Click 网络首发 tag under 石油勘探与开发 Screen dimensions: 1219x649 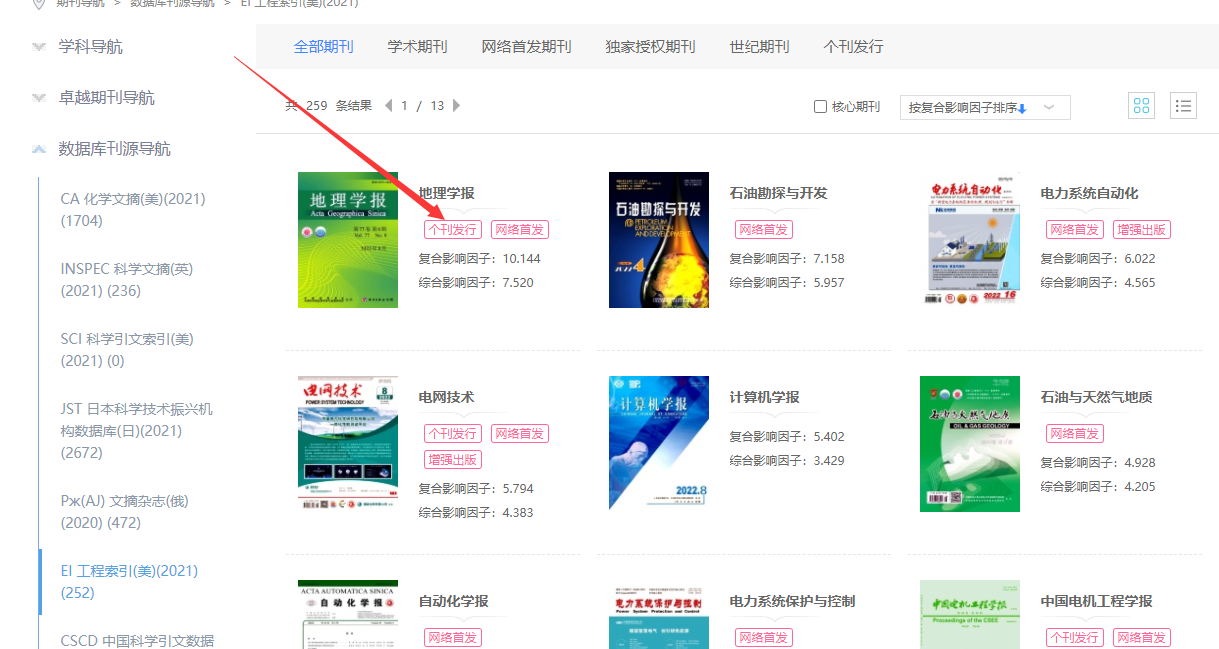763,230
